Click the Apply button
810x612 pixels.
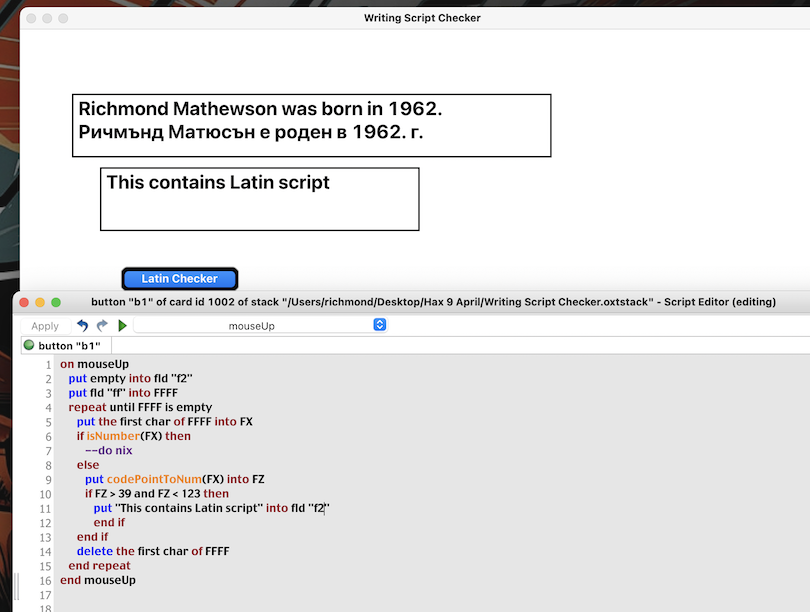[x=45, y=326]
